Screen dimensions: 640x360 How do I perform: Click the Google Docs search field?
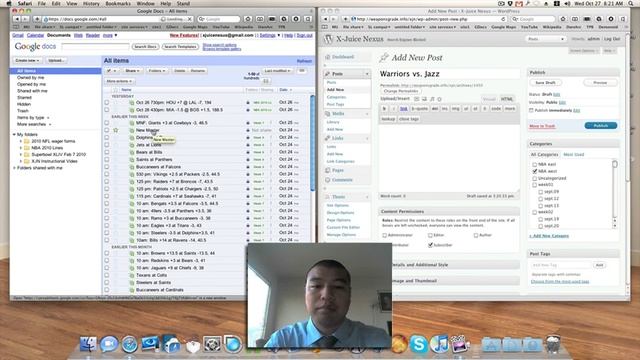pyautogui.click(x=95, y=47)
